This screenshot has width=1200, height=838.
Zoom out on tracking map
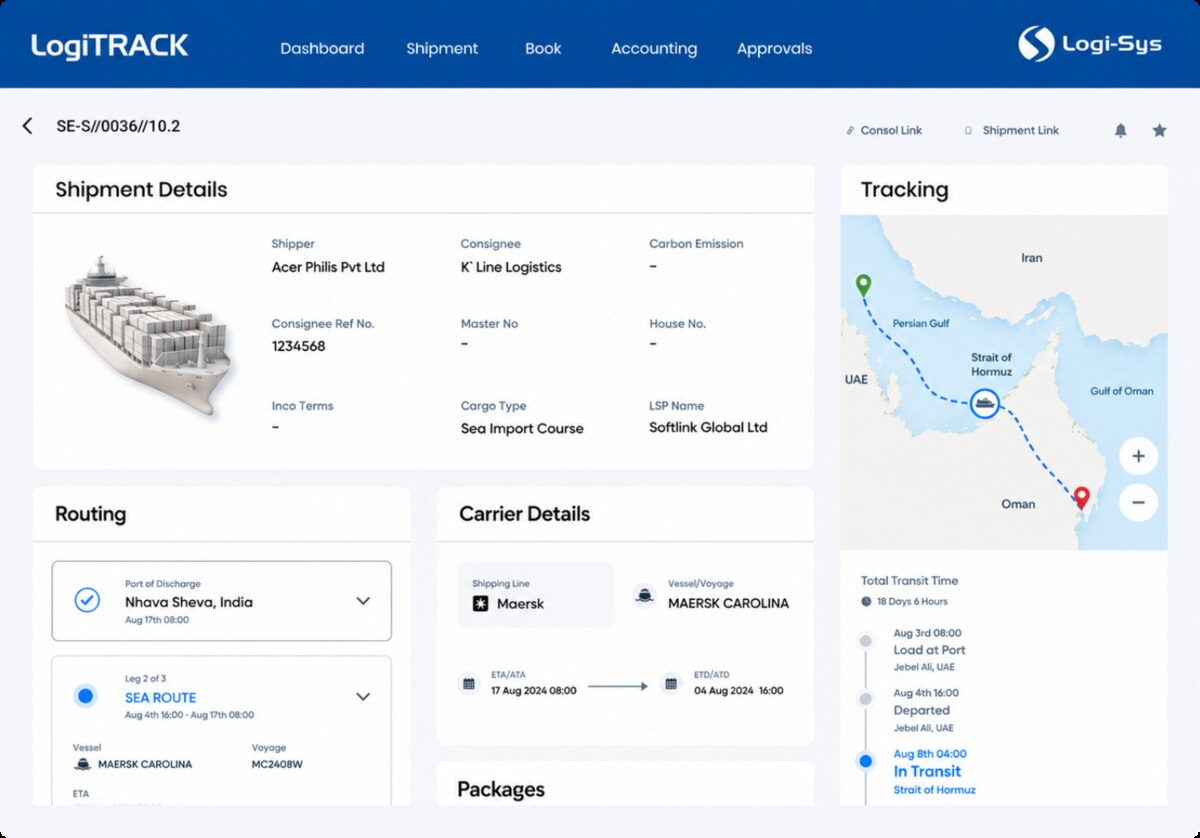click(1138, 502)
